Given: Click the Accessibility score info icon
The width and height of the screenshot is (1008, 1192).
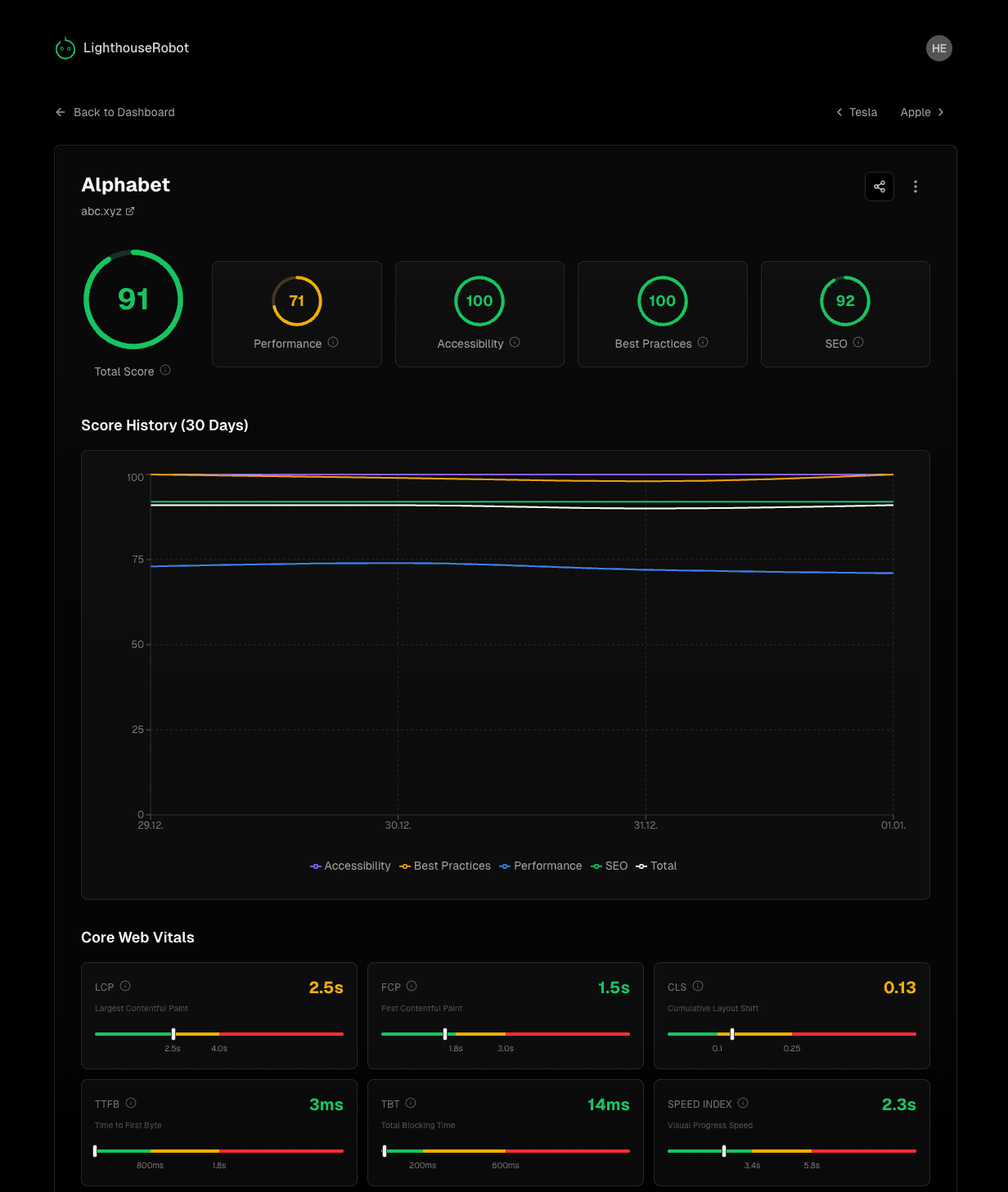Looking at the screenshot, I should click(x=515, y=344).
